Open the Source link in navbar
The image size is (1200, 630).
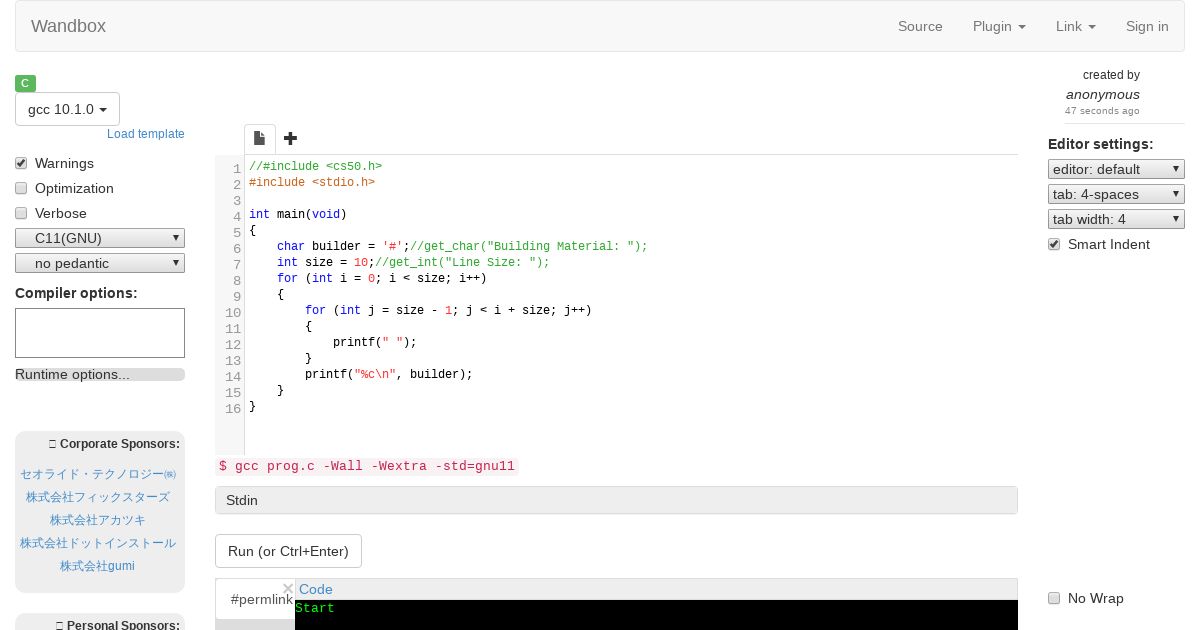click(920, 26)
